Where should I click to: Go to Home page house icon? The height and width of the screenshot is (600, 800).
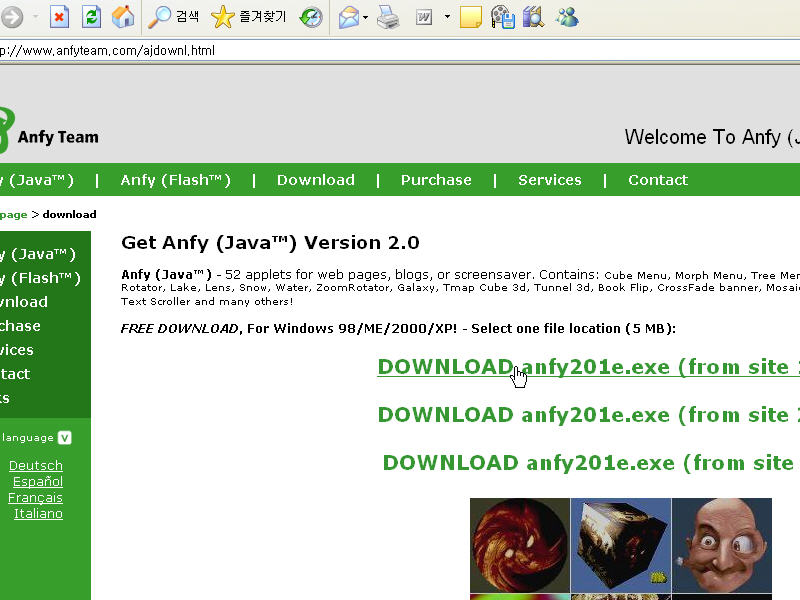pyautogui.click(x=123, y=17)
